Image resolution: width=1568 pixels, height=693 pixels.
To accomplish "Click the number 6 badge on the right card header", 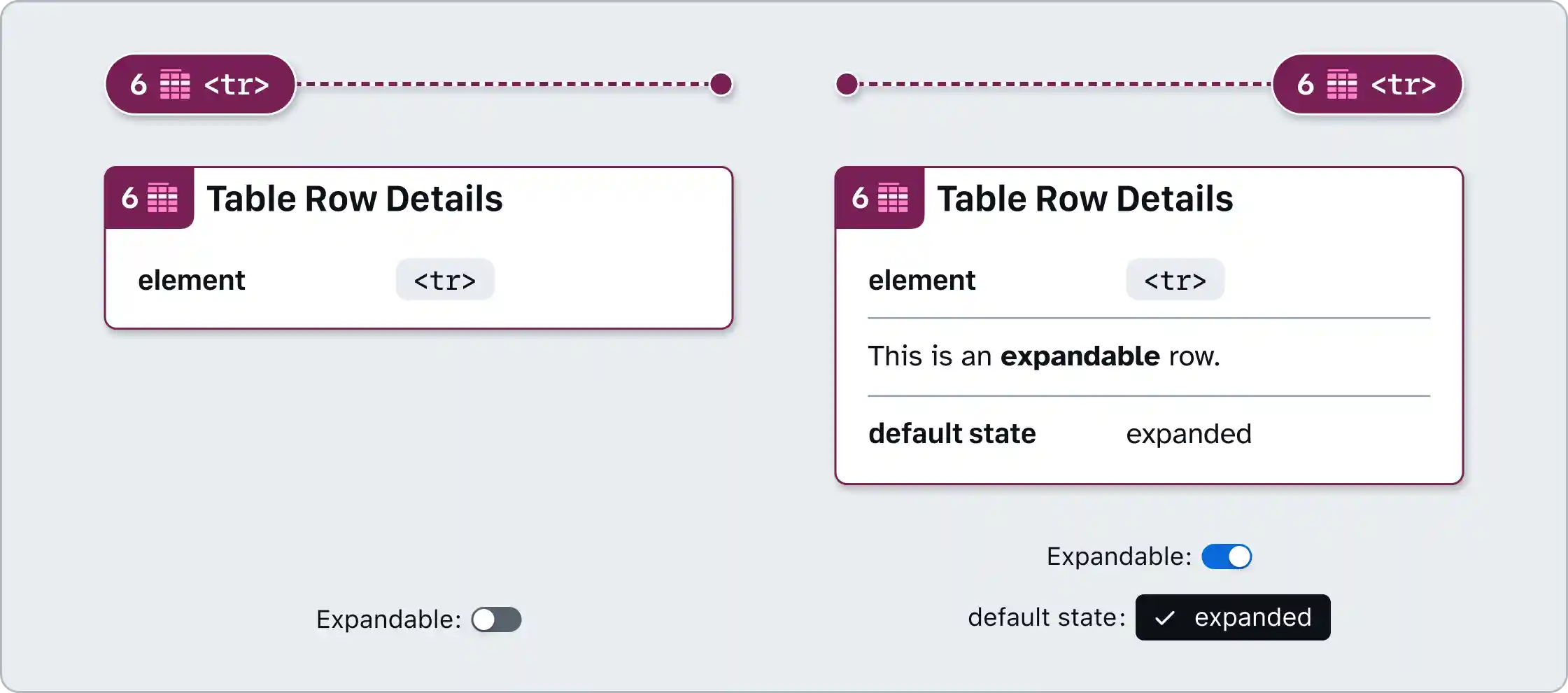I will 861,199.
